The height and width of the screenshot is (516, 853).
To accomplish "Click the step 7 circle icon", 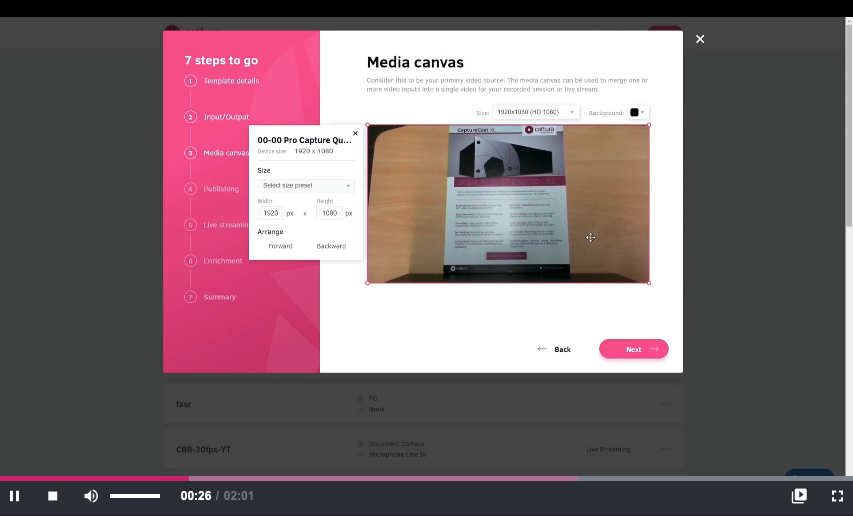I will click(x=190, y=297).
